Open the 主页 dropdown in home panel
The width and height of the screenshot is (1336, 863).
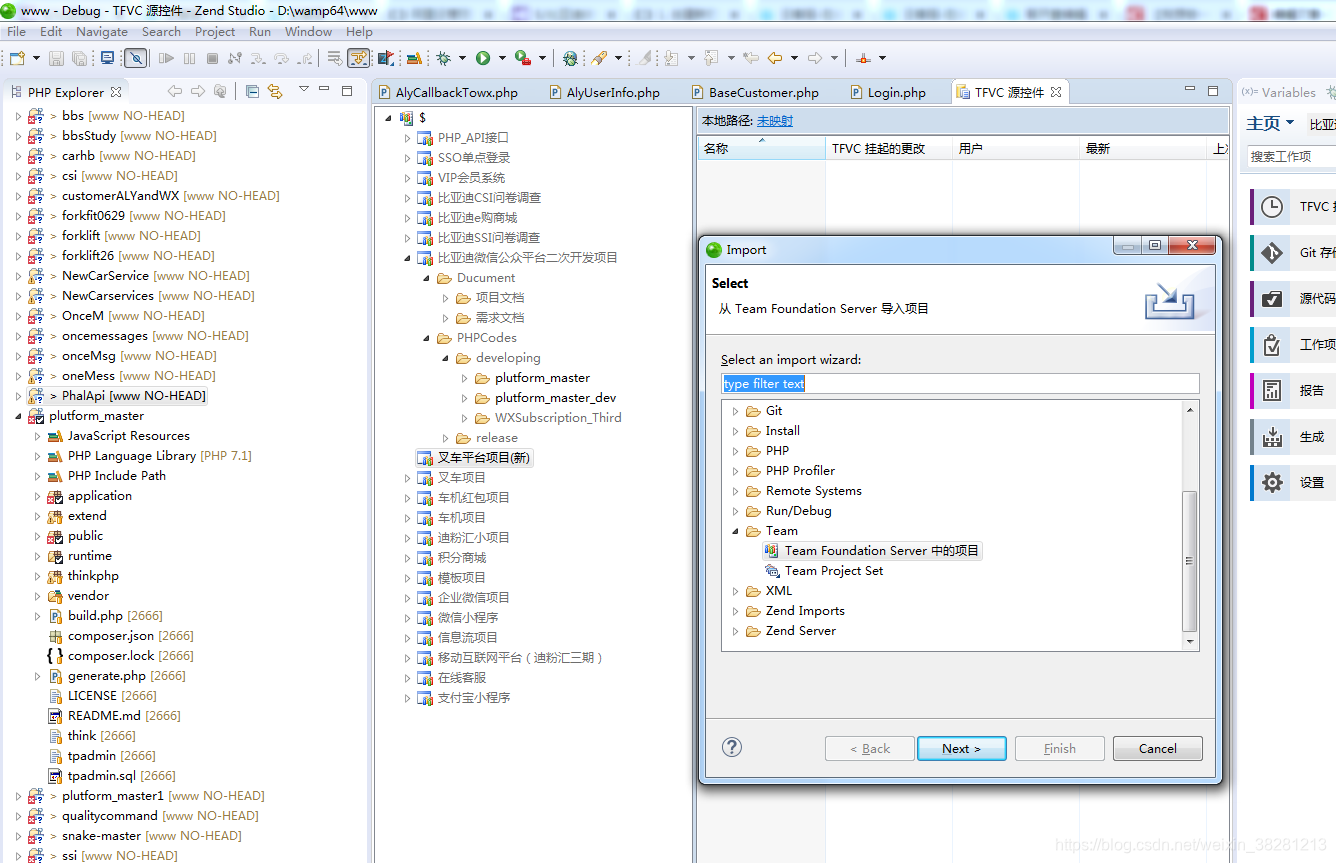tap(1290, 123)
